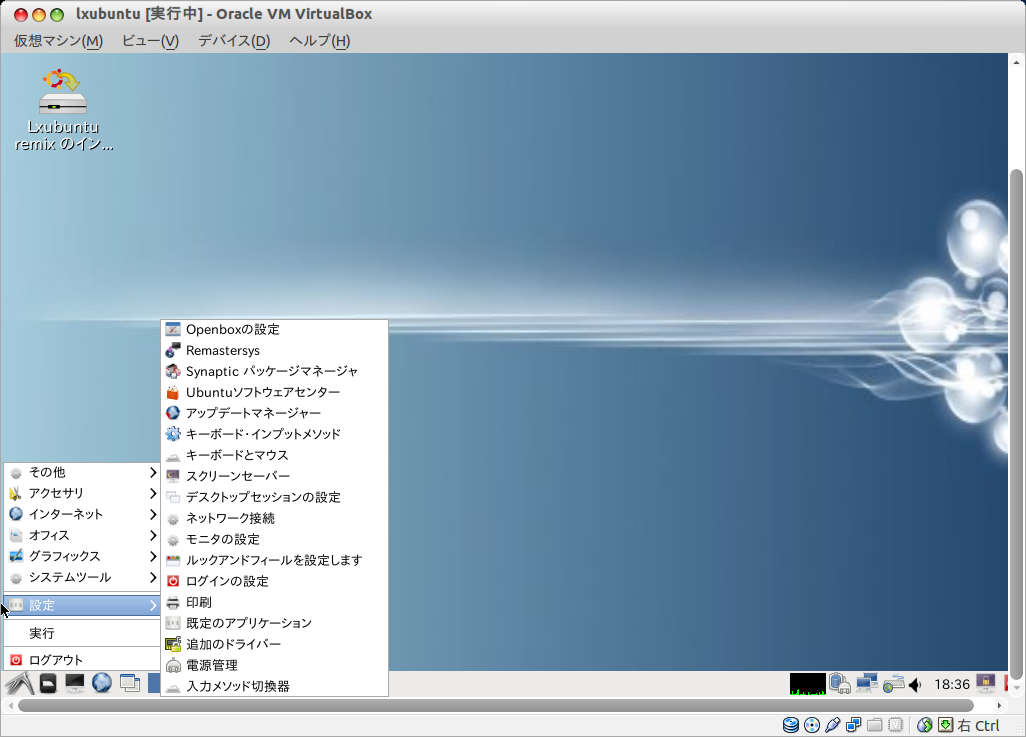Viewport: 1026px width, 737px height.
Task: Click keyboard capture green arrow indicator
Action: click(x=946, y=725)
